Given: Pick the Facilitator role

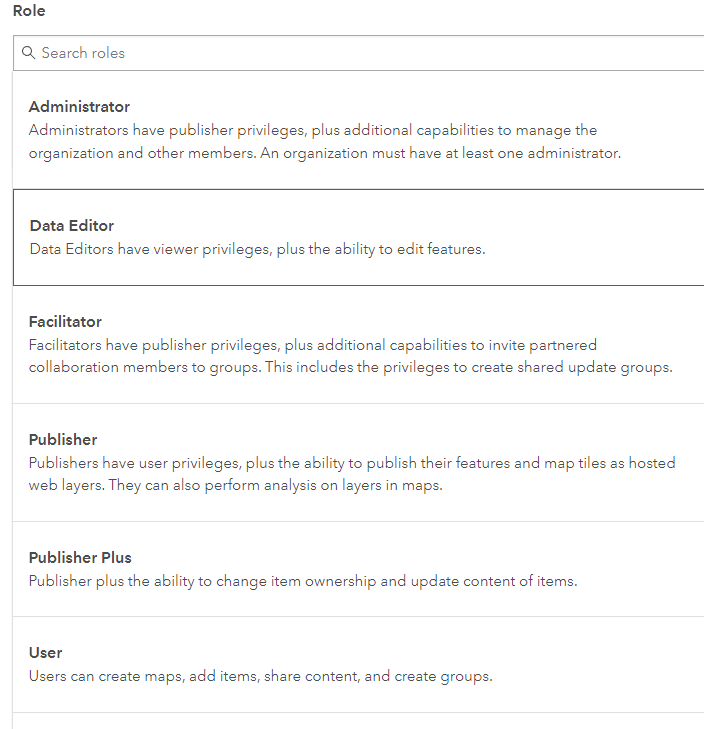Looking at the screenshot, I should (x=66, y=322).
